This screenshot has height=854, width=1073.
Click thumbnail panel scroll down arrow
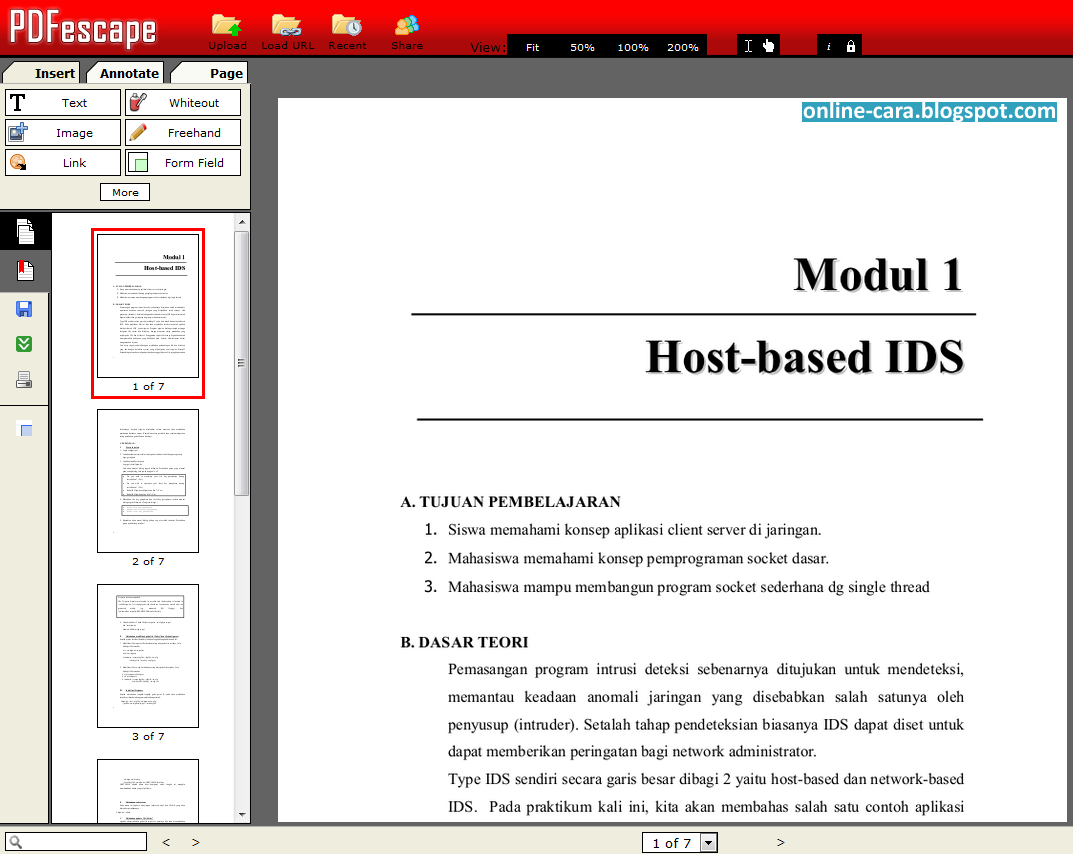click(x=242, y=814)
